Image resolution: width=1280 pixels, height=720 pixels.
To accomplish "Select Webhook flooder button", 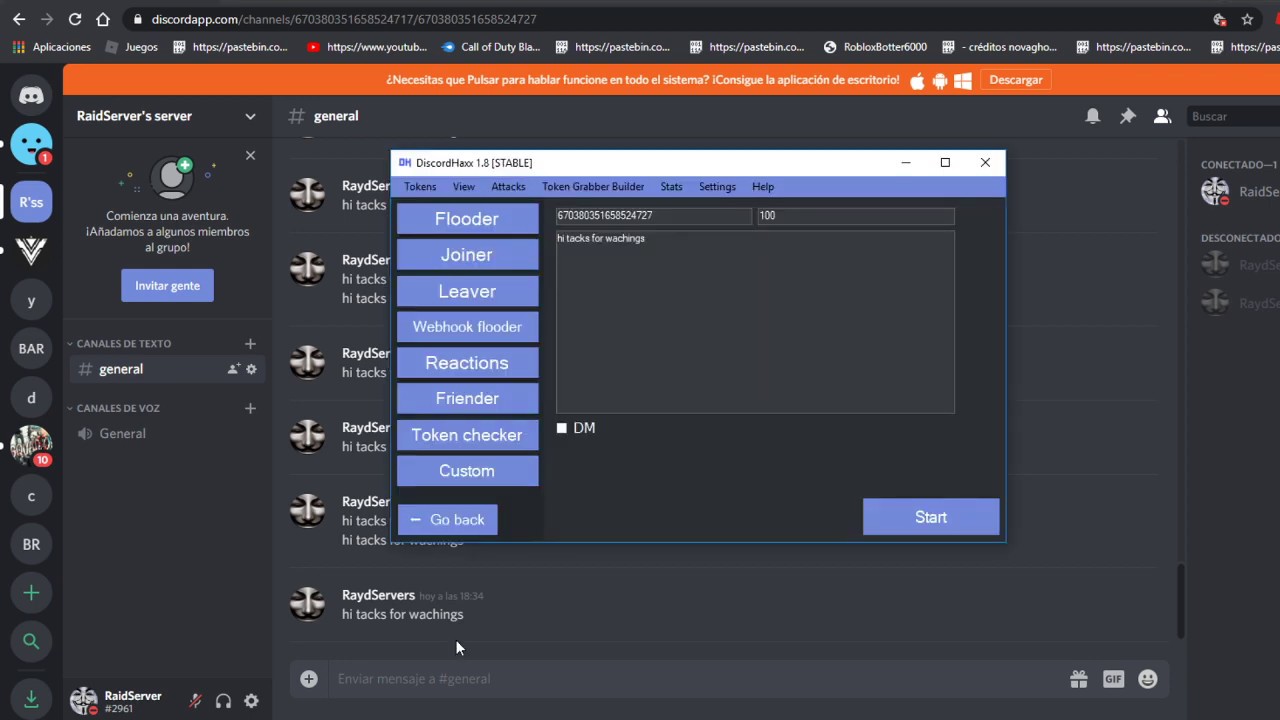I will pyautogui.click(x=467, y=327).
